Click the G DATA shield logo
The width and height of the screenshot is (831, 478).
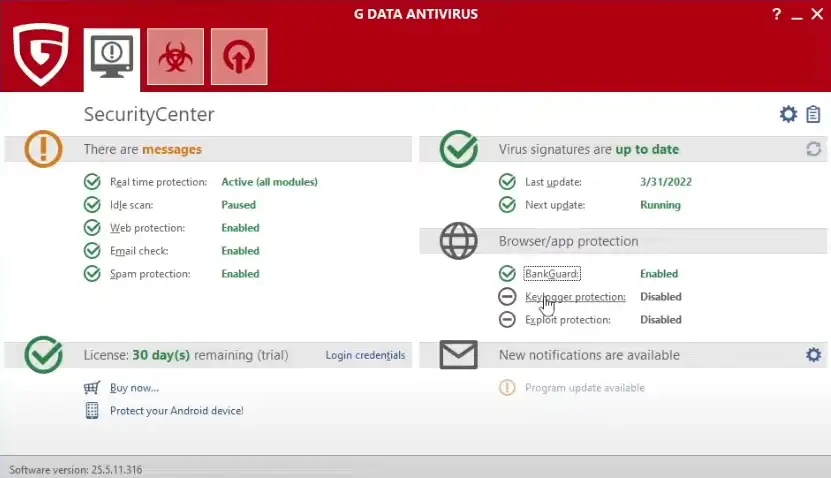click(41, 54)
